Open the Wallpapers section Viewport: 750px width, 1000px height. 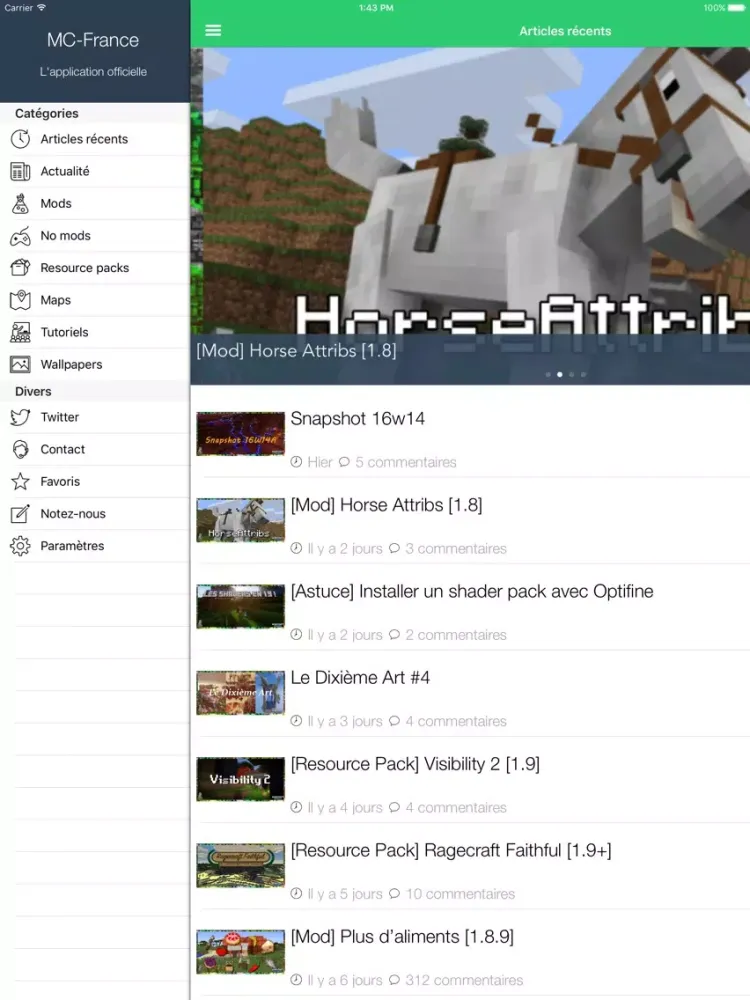pyautogui.click(x=71, y=364)
